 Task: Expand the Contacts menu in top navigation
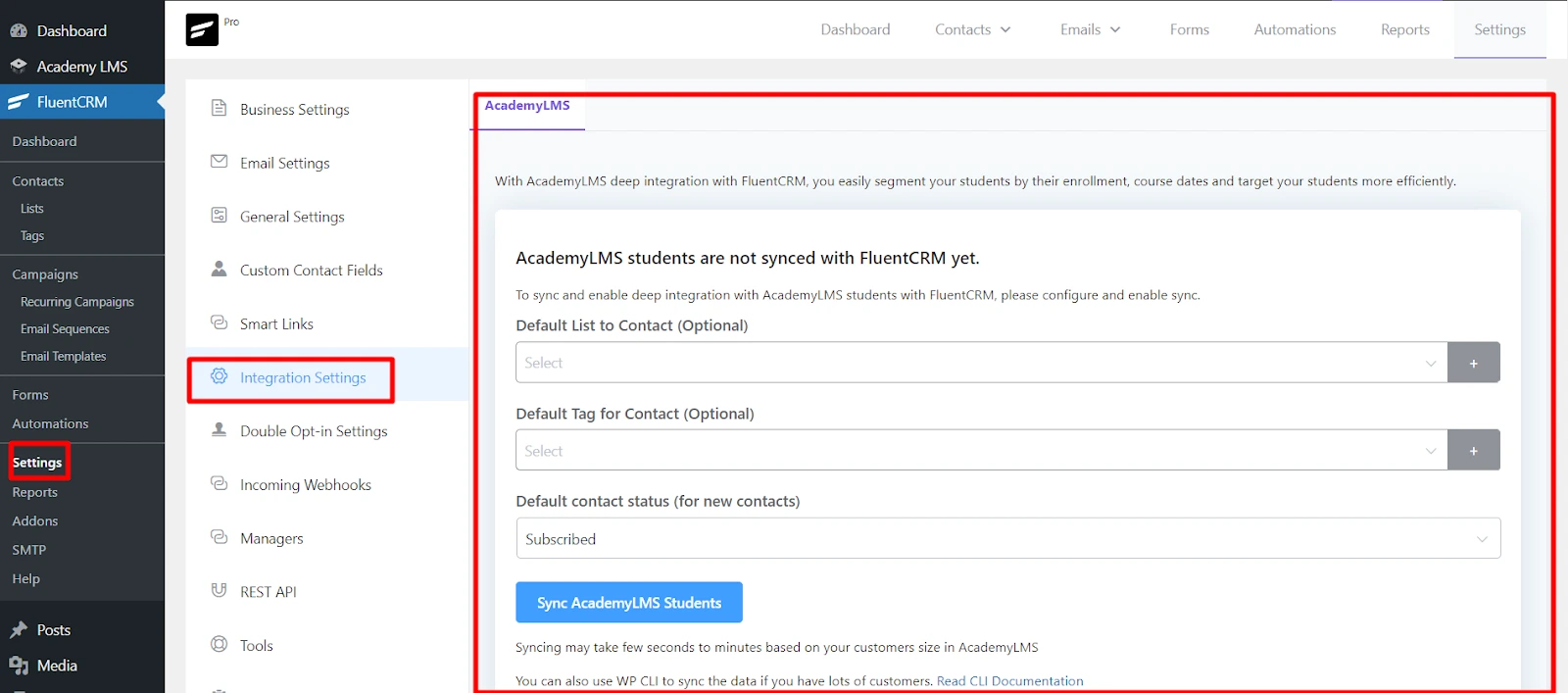coord(973,29)
